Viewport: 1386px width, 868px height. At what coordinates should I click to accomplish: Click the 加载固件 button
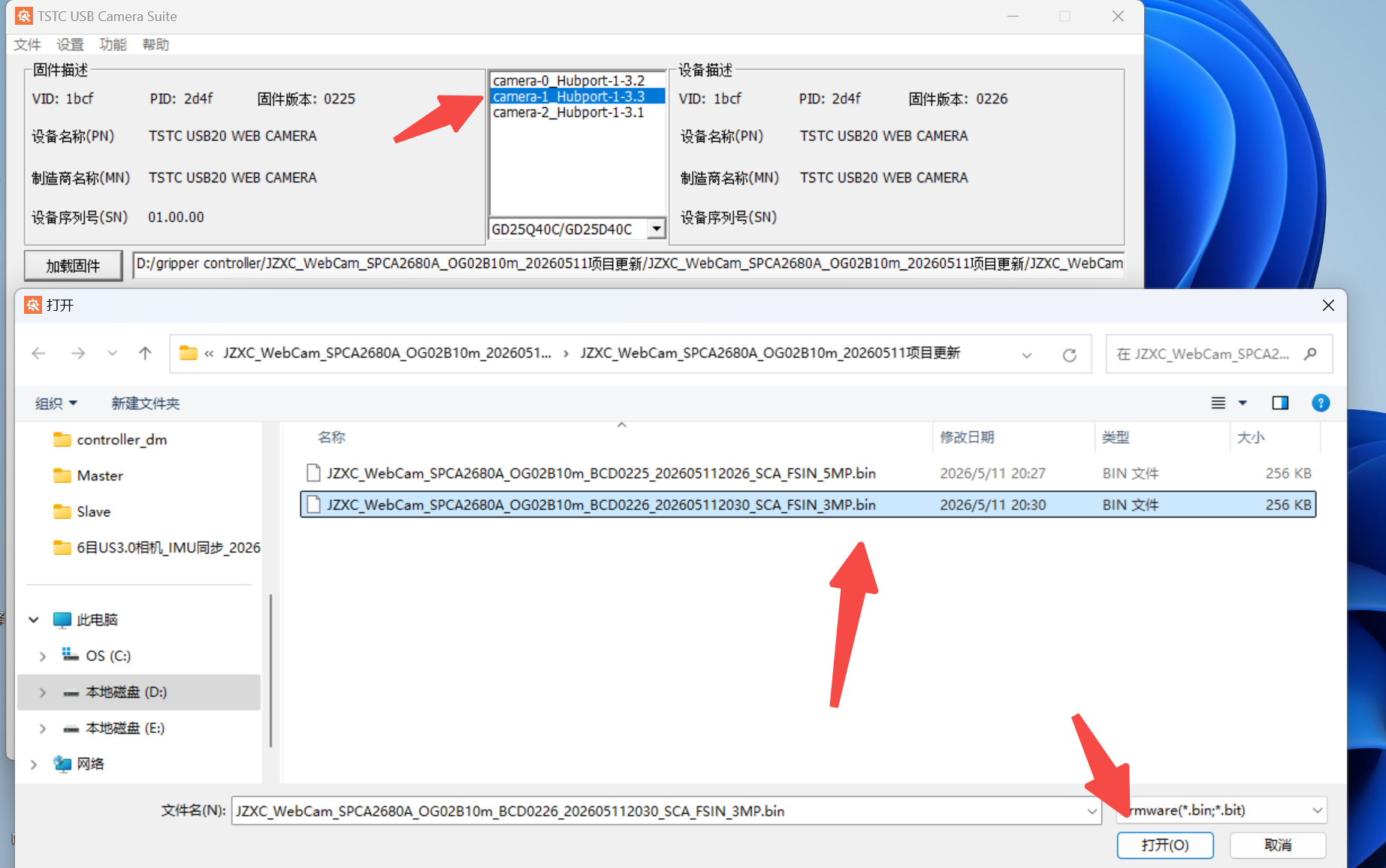[x=73, y=266]
